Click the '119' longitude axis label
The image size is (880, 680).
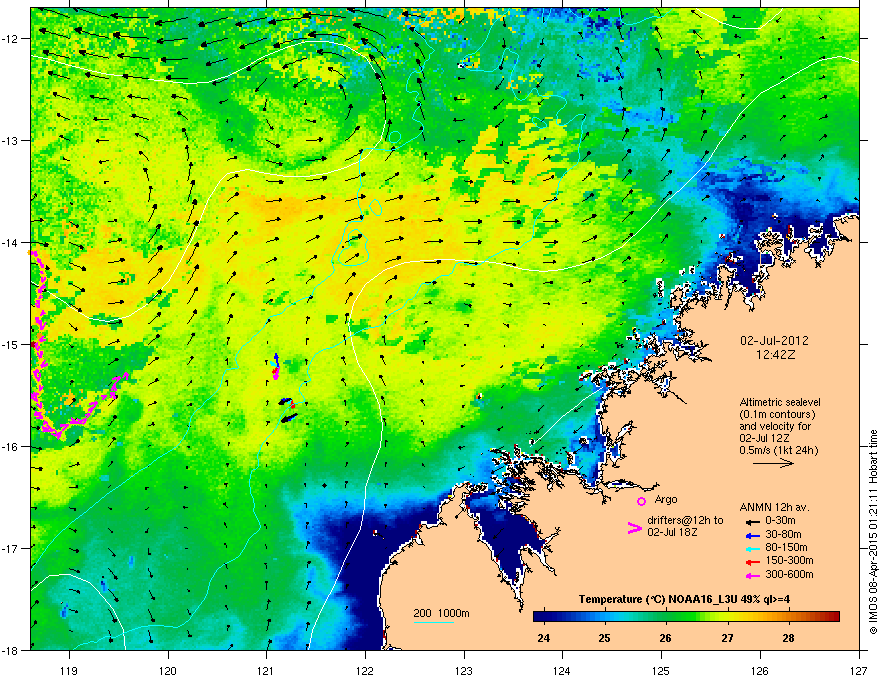point(70,670)
